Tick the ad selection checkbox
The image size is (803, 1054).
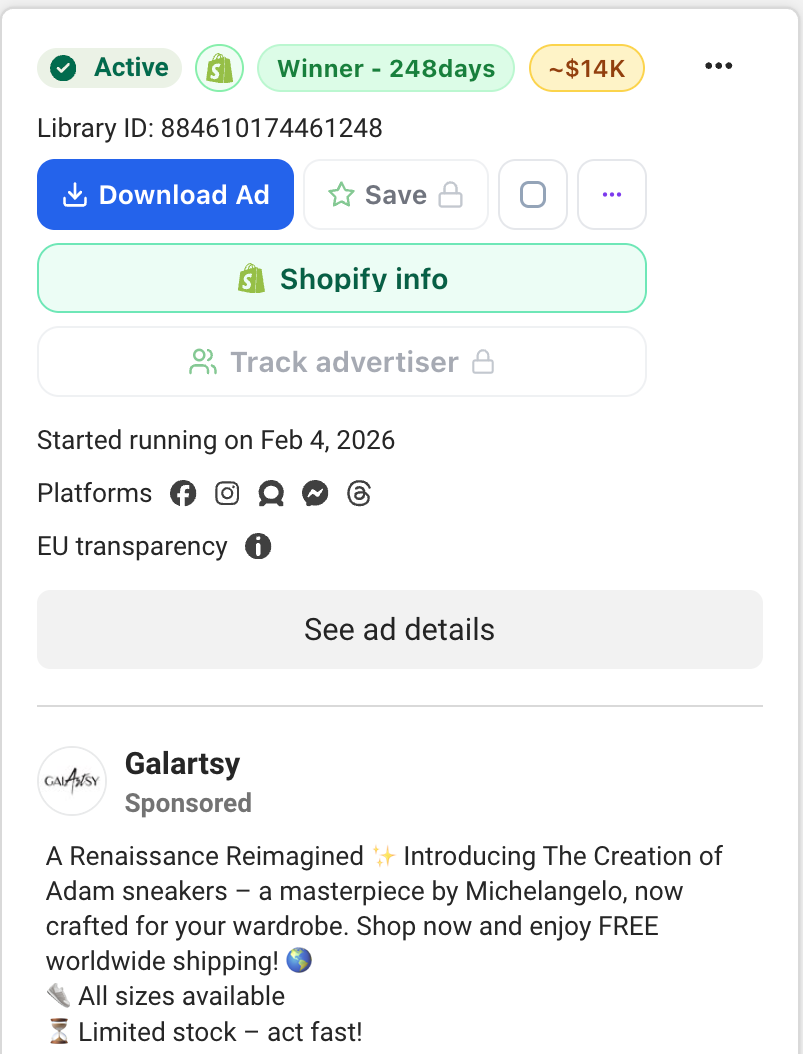pos(533,194)
